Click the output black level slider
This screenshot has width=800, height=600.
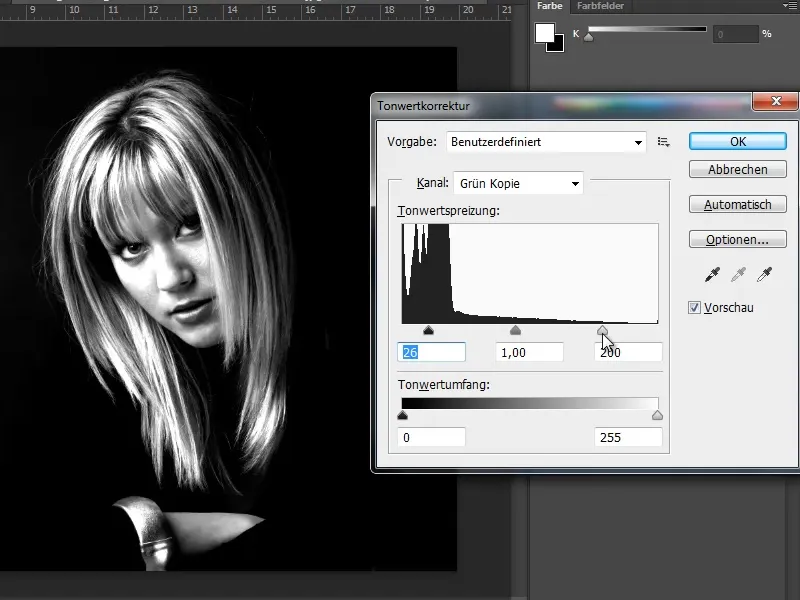click(x=402, y=415)
